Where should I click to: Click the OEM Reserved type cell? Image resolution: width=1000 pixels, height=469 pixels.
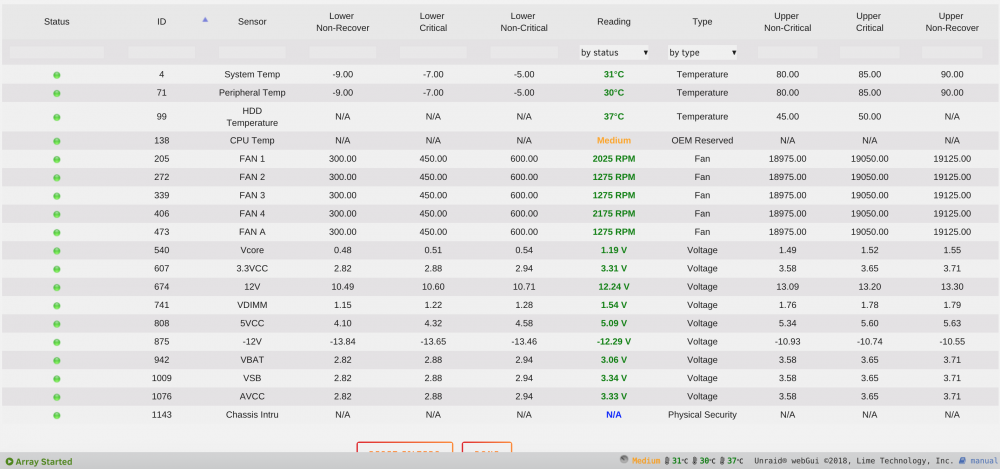pos(702,140)
